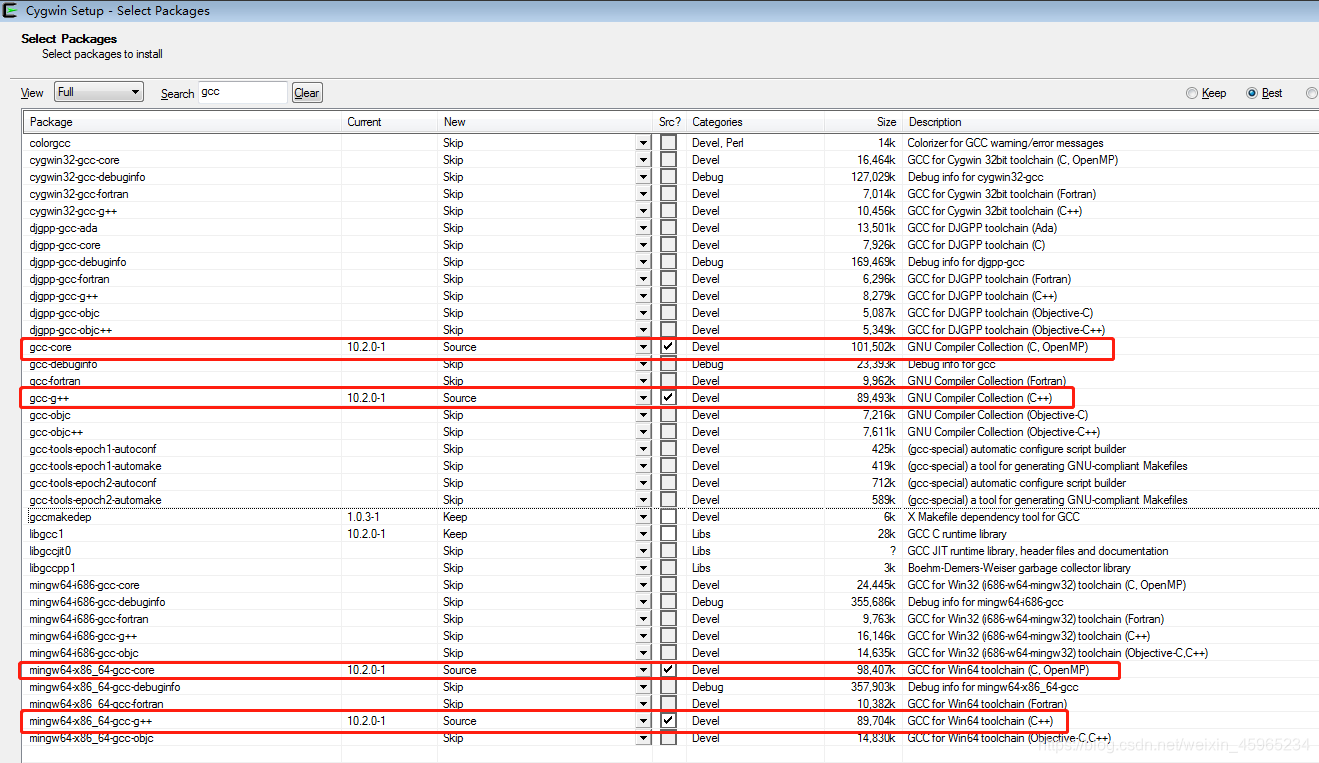
Task: Check the Src checkbox for libgcc1
Action: [668, 534]
